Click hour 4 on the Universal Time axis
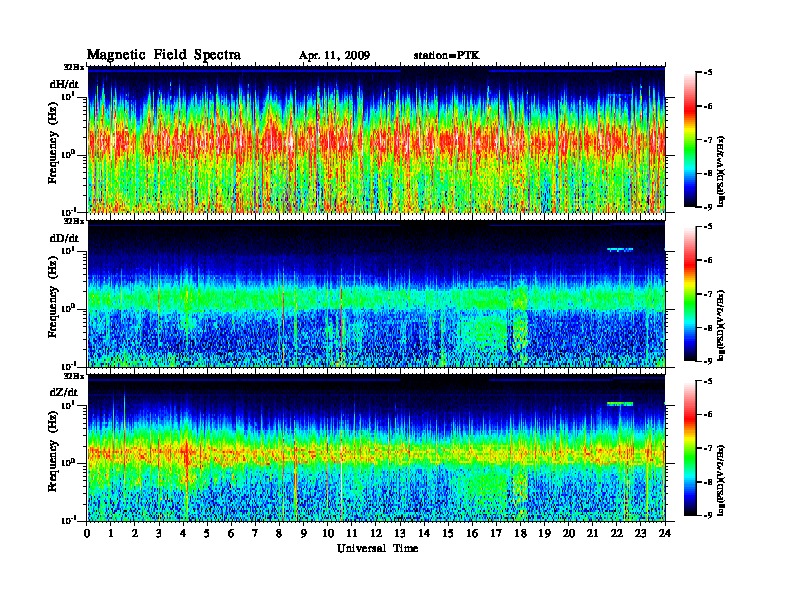Screen dimensions: 792x612 click(x=183, y=534)
